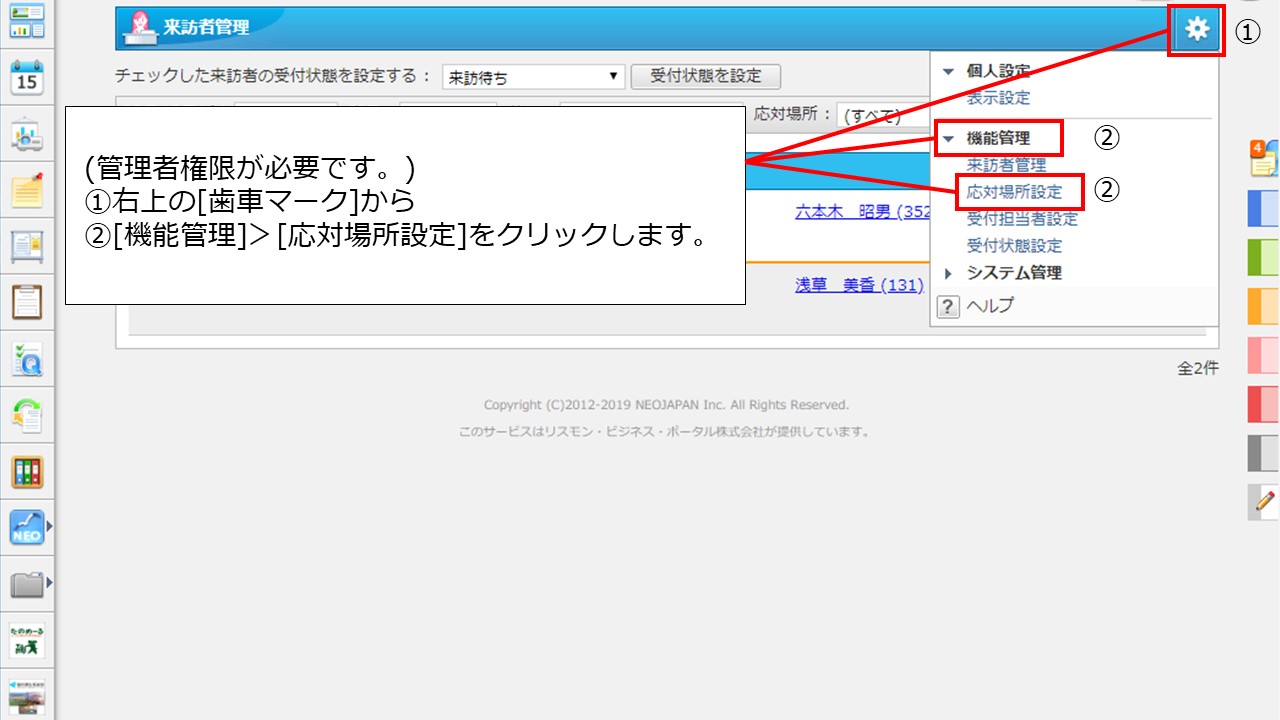
Task: Collapse the 機能管理 section
Action: pos(948,139)
